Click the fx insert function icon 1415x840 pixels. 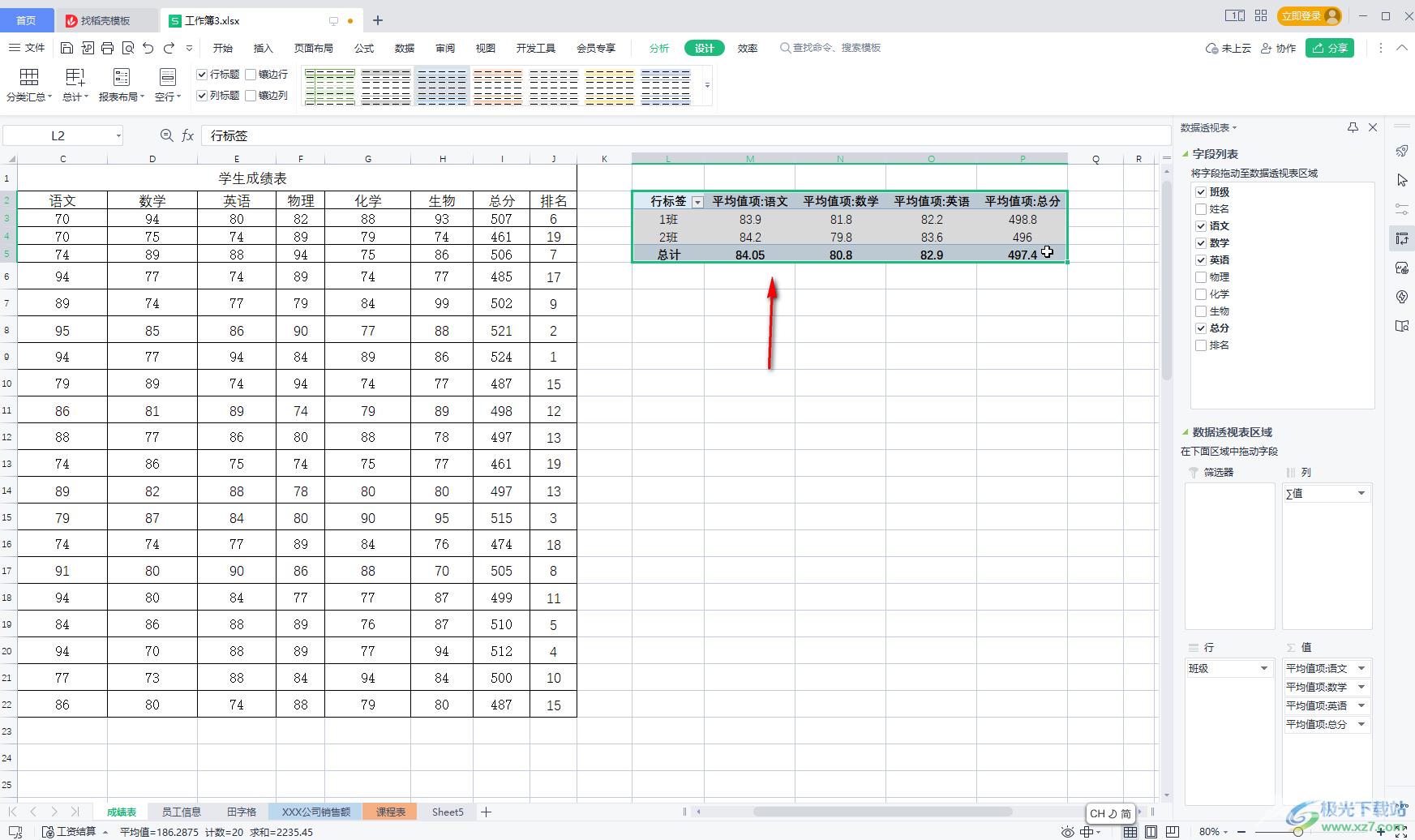coord(187,135)
